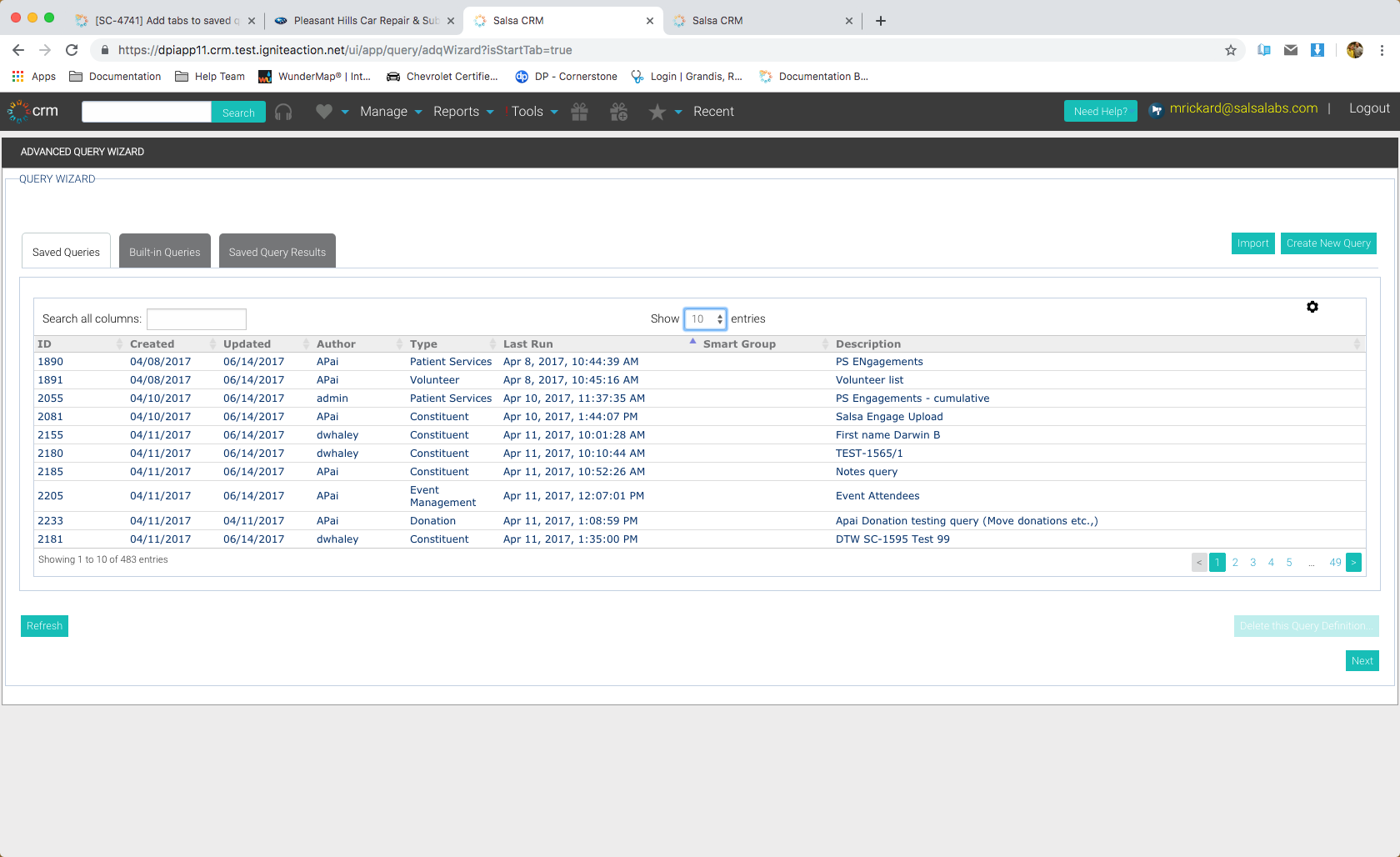The height and width of the screenshot is (857, 1400).
Task: Click the gift donation icon
Action: pyautogui.click(x=580, y=111)
